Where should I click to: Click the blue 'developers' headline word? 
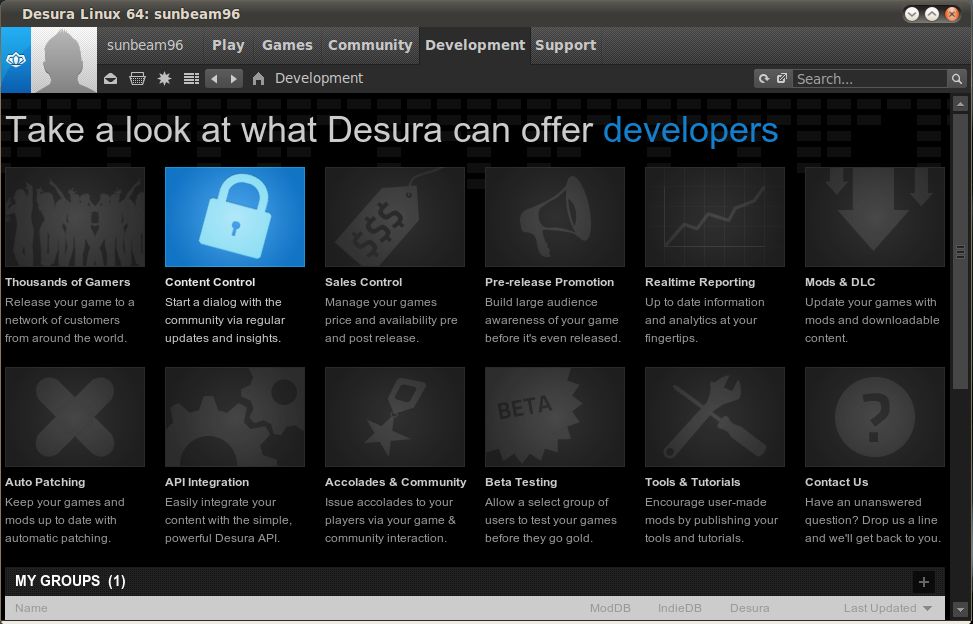pos(691,130)
